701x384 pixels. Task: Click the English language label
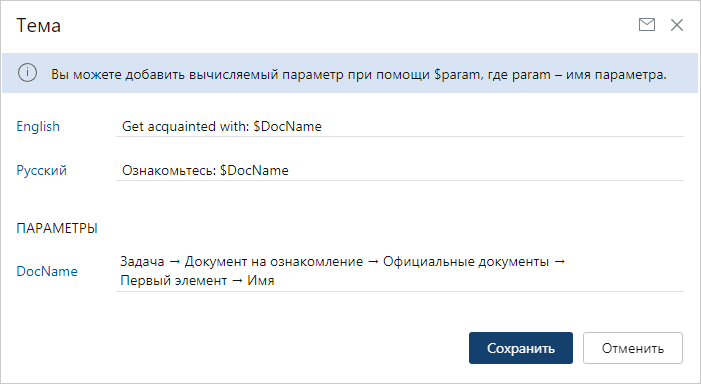click(38, 127)
